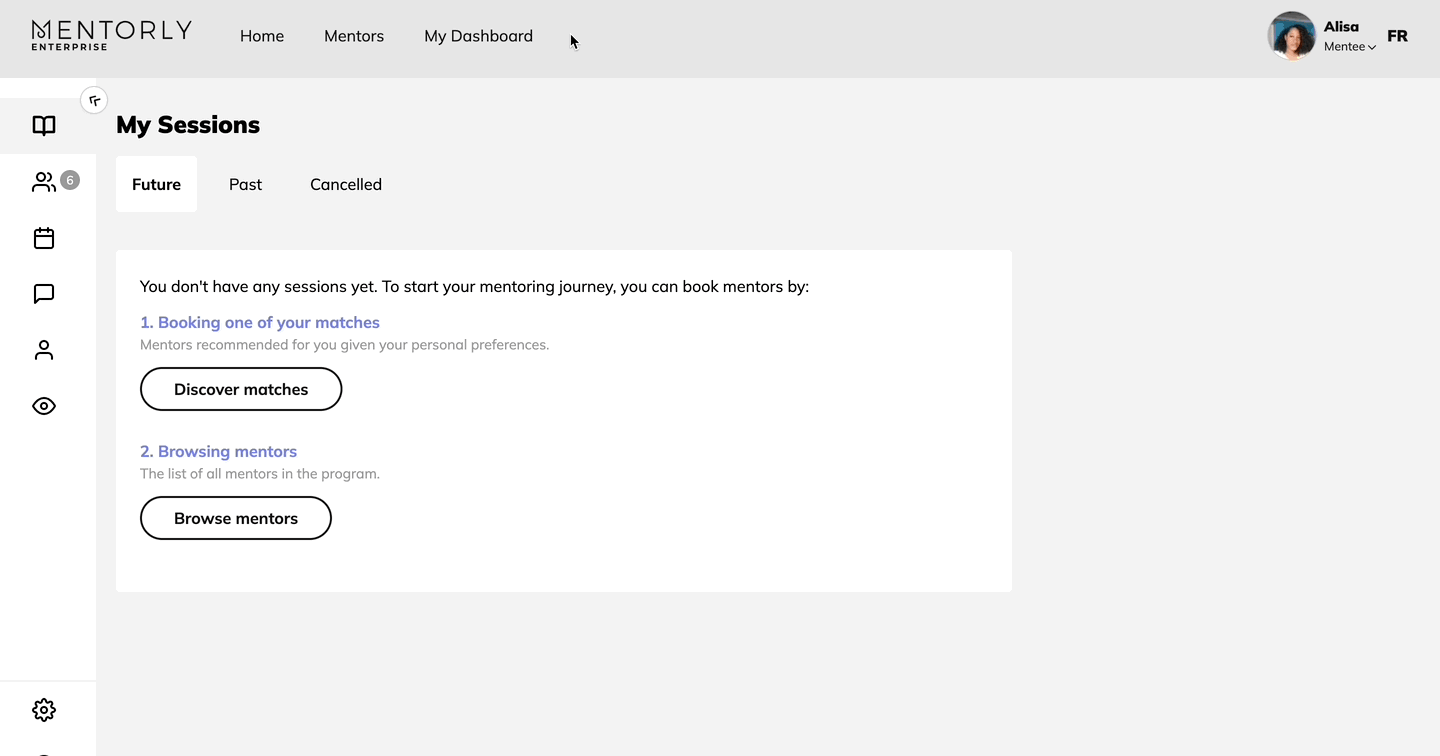Click the Mentorly Enterprise logo
This screenshot has height=756, width=1440.
[111, 35]
